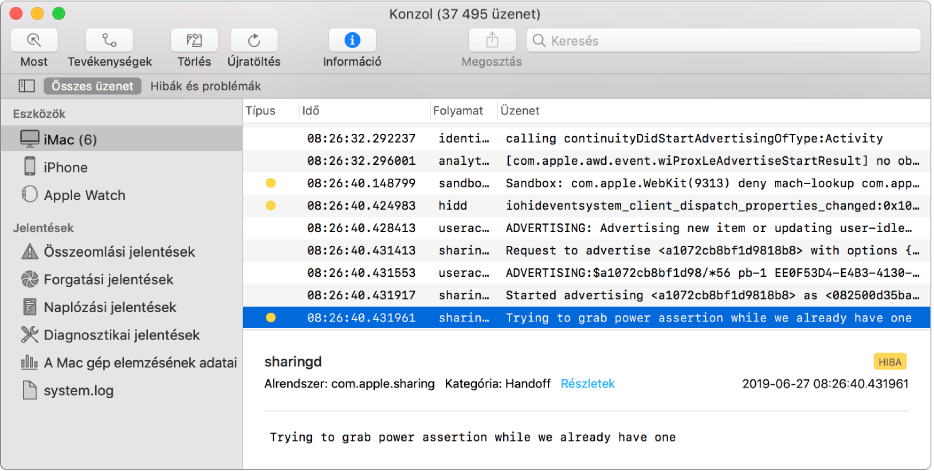Click the magnifier icon in search field

[x=539, y=40]
